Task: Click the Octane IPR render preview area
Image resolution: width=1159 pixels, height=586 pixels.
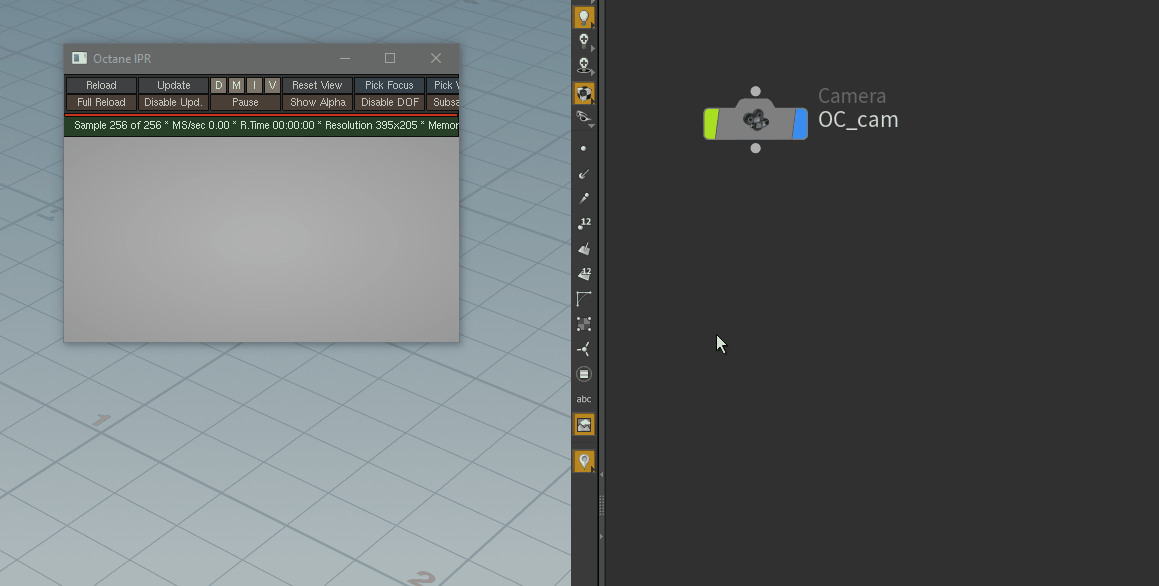Action: (262, 239)
